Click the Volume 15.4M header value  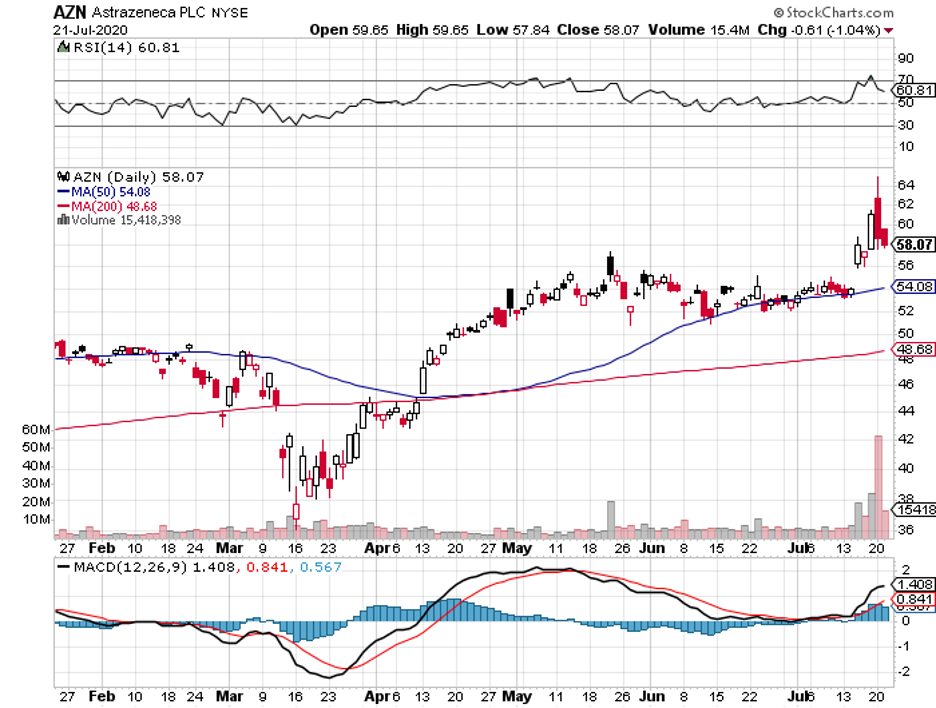[x=698, y=30]
